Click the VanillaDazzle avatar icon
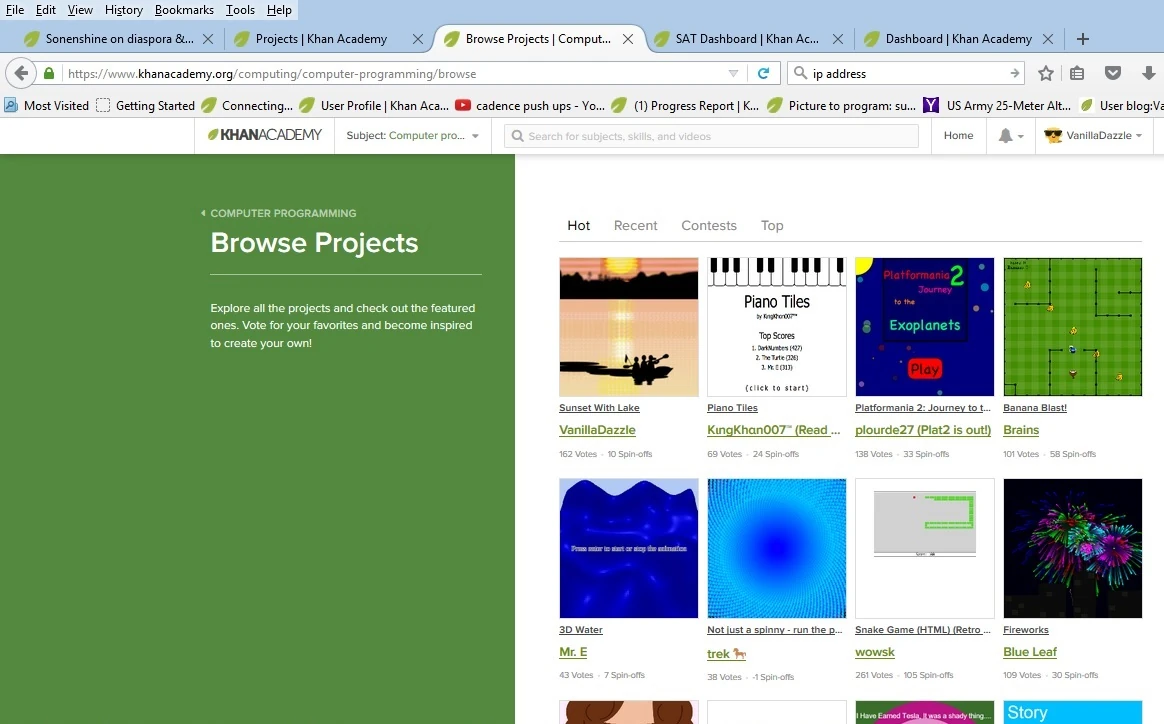The width and height of the screenshot is (1164, 724). tap(1053, 136)
